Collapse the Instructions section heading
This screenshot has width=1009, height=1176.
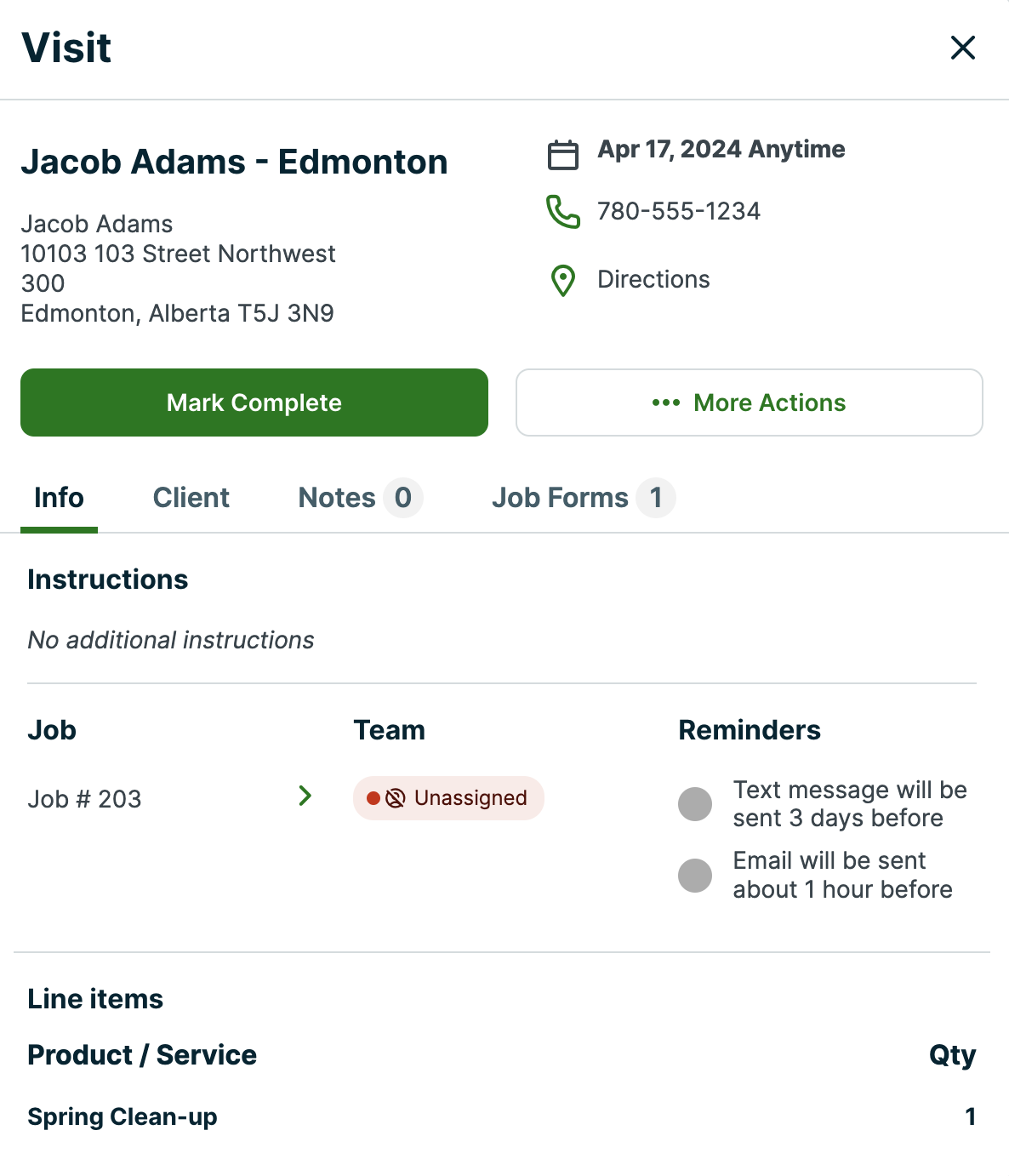[x=107, y=579]
